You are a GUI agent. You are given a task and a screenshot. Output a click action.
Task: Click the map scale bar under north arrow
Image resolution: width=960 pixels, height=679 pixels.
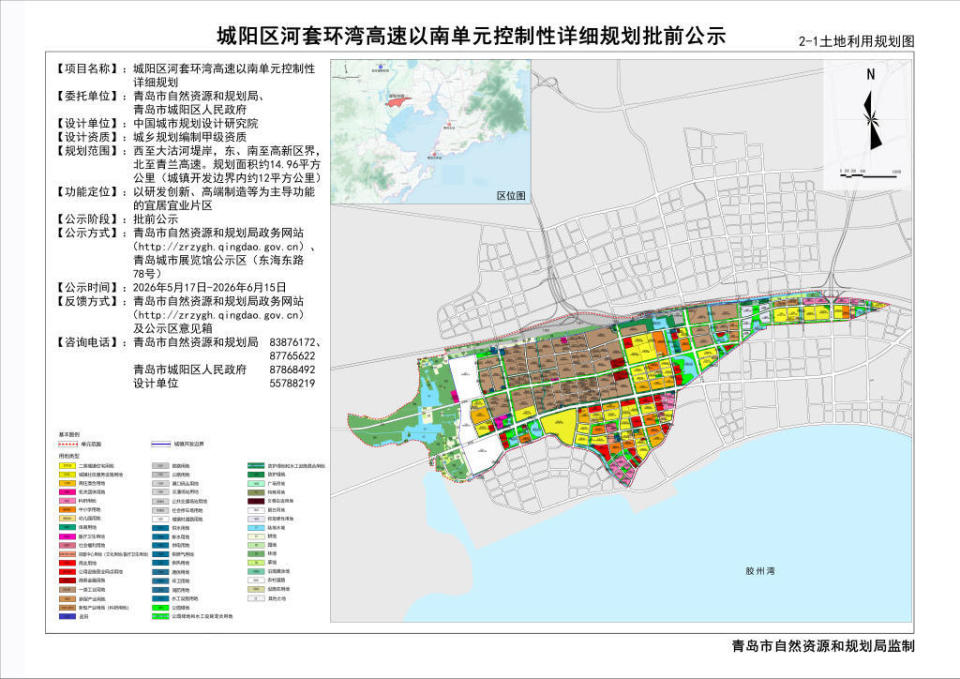point(869,174)
